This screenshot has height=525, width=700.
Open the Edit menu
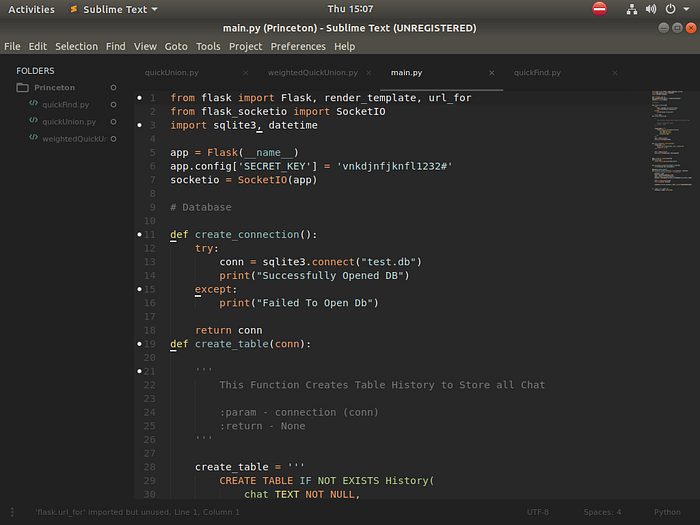(38, 46)
